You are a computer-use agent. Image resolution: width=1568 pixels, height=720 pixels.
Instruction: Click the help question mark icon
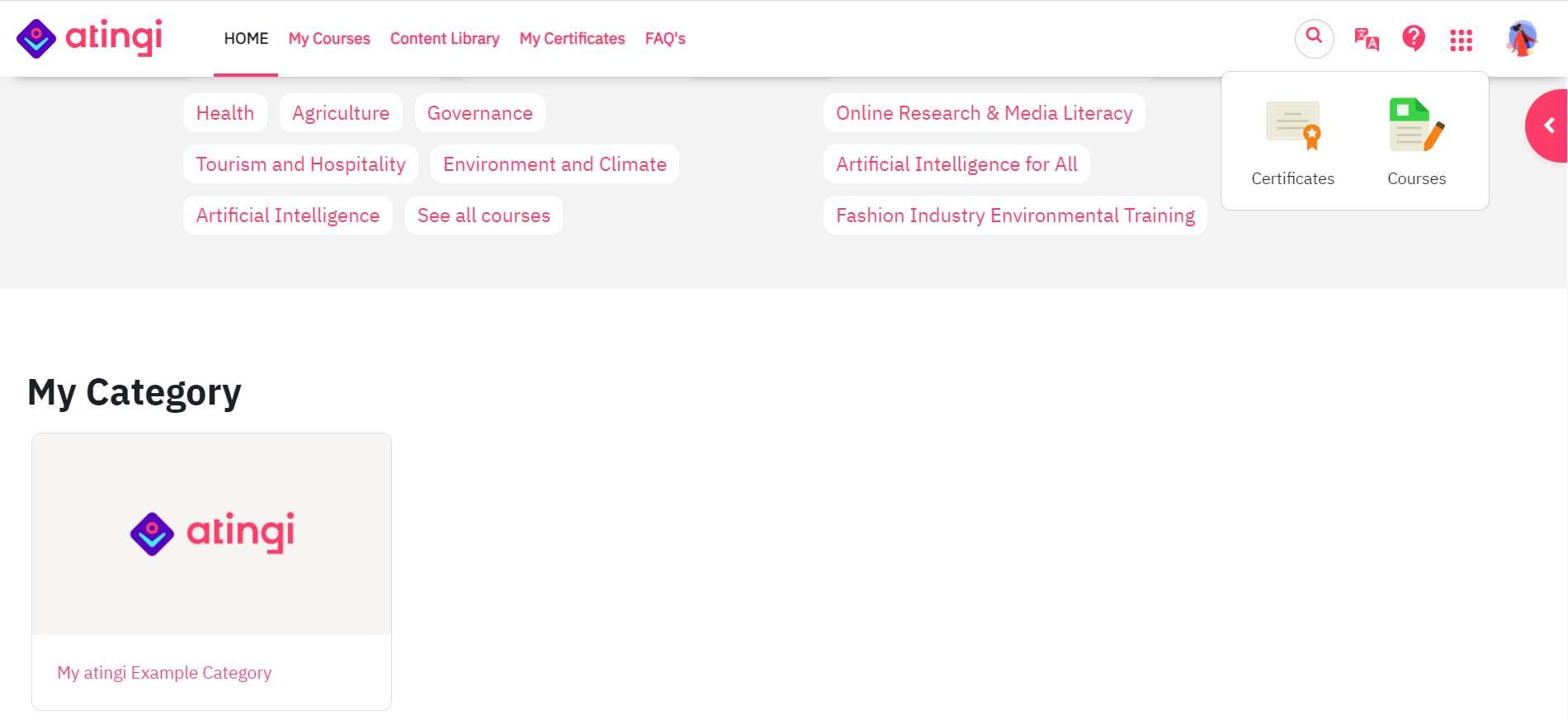[x=1414, y=38]
